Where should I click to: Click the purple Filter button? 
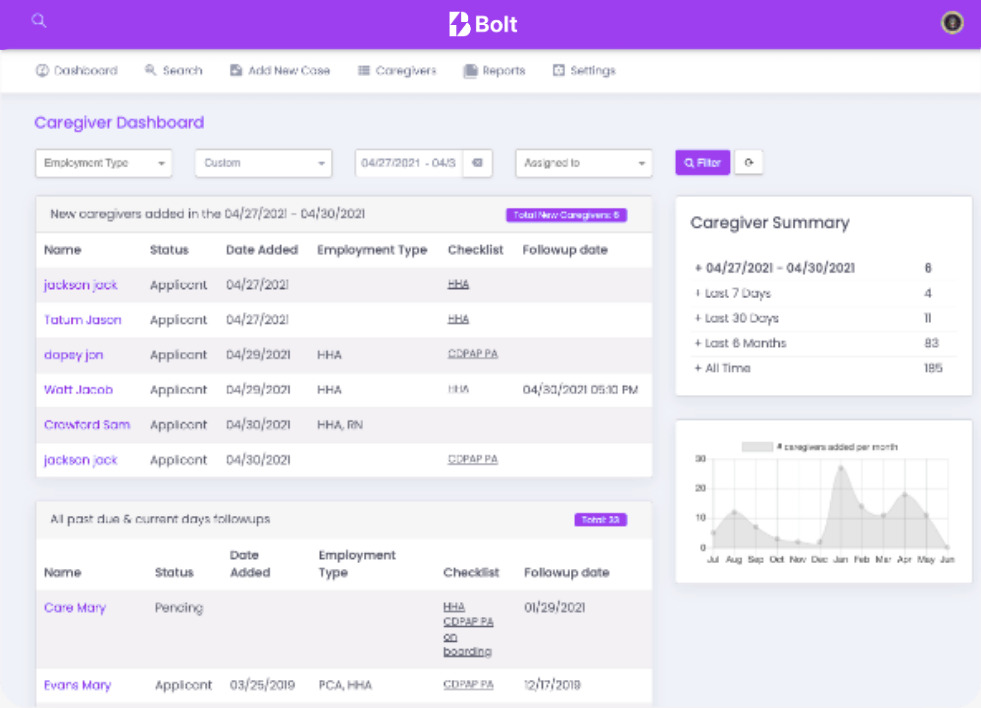pos(702,163)
